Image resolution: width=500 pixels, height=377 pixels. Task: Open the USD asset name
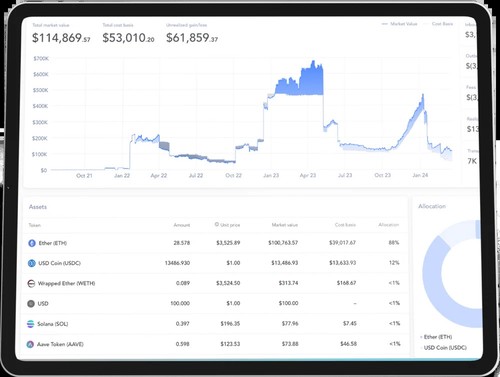point(43,304)
